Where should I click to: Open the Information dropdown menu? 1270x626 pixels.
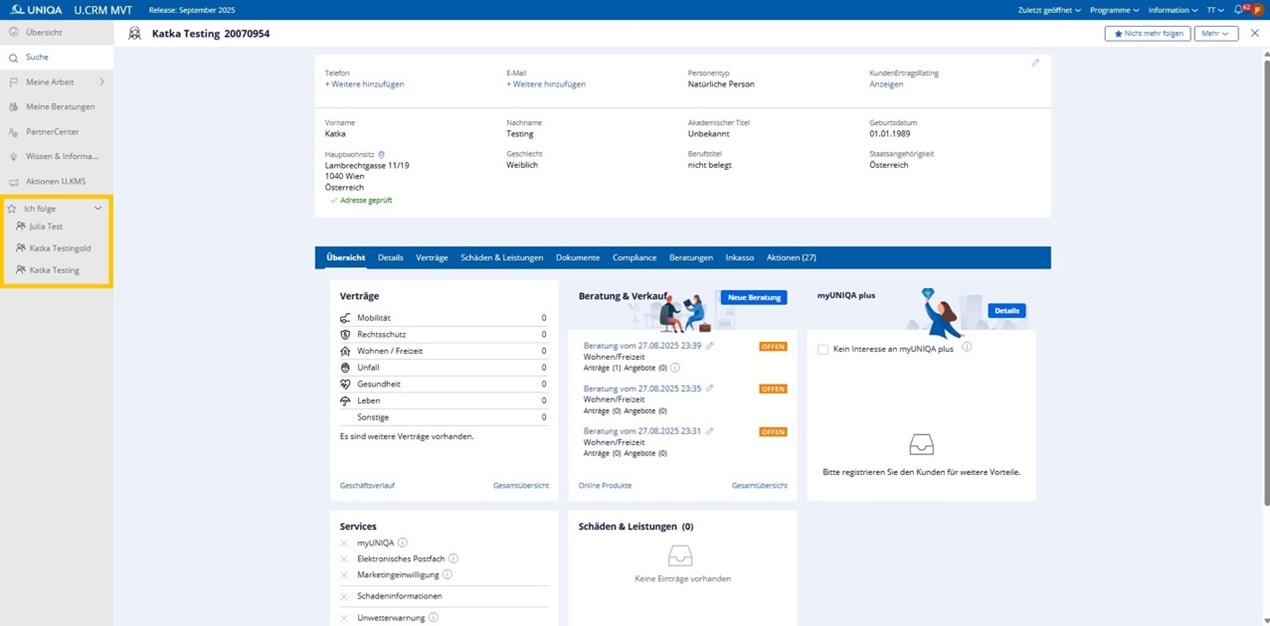pos(1173,10)
